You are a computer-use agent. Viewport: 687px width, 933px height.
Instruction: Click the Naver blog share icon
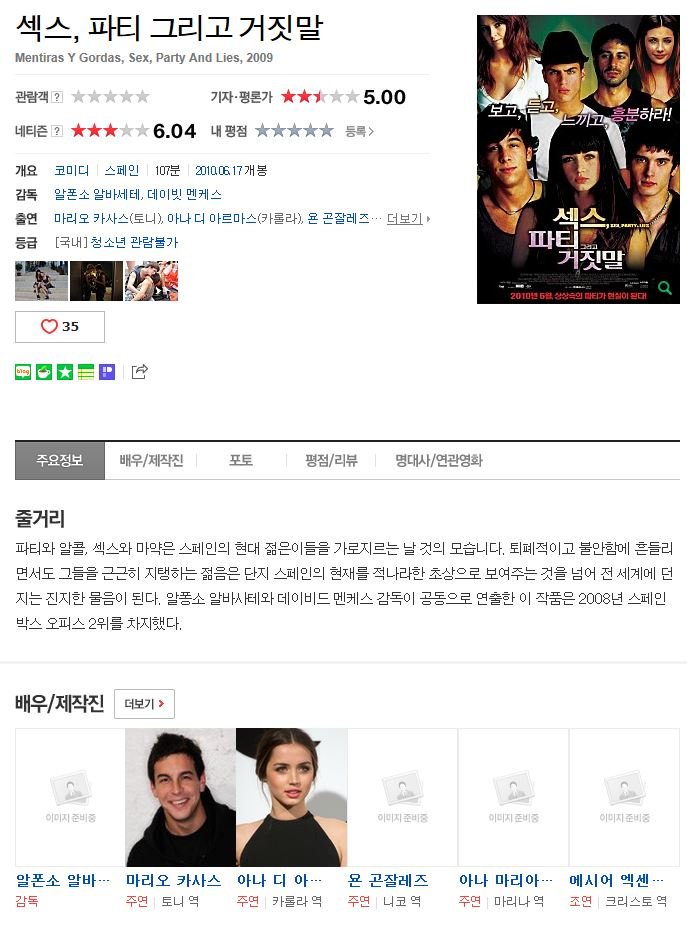coord(23,372)
